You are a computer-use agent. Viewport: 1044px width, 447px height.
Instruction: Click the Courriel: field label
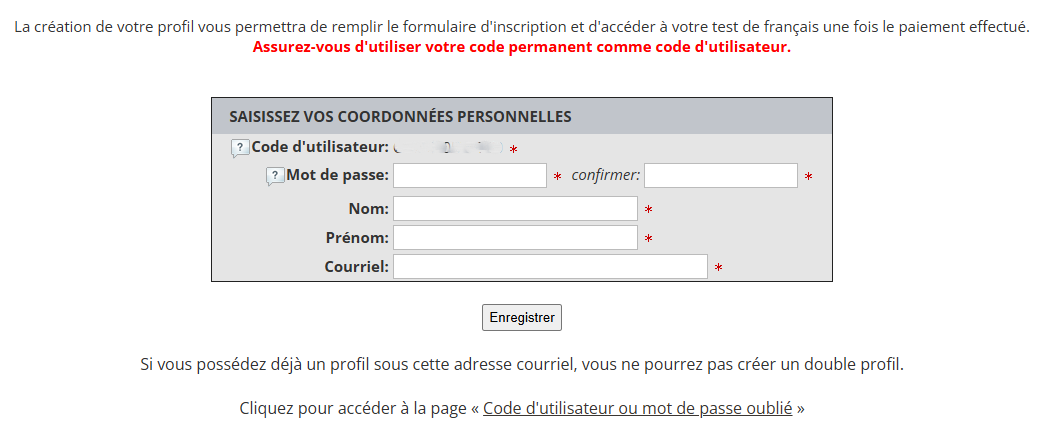356,266
